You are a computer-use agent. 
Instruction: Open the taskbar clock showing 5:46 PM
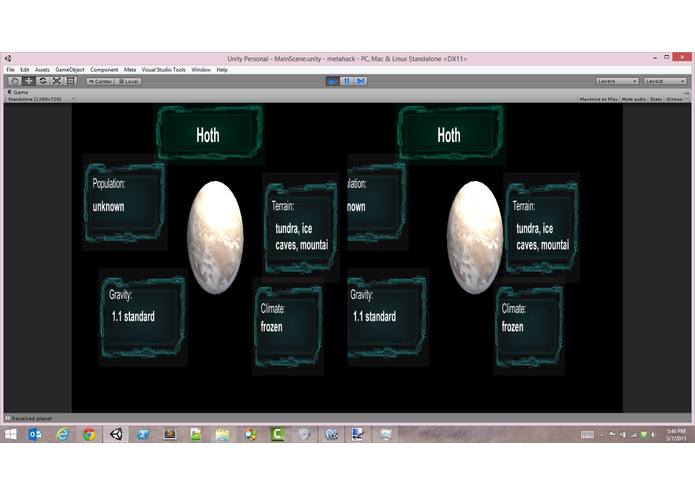tap(676, 434)
